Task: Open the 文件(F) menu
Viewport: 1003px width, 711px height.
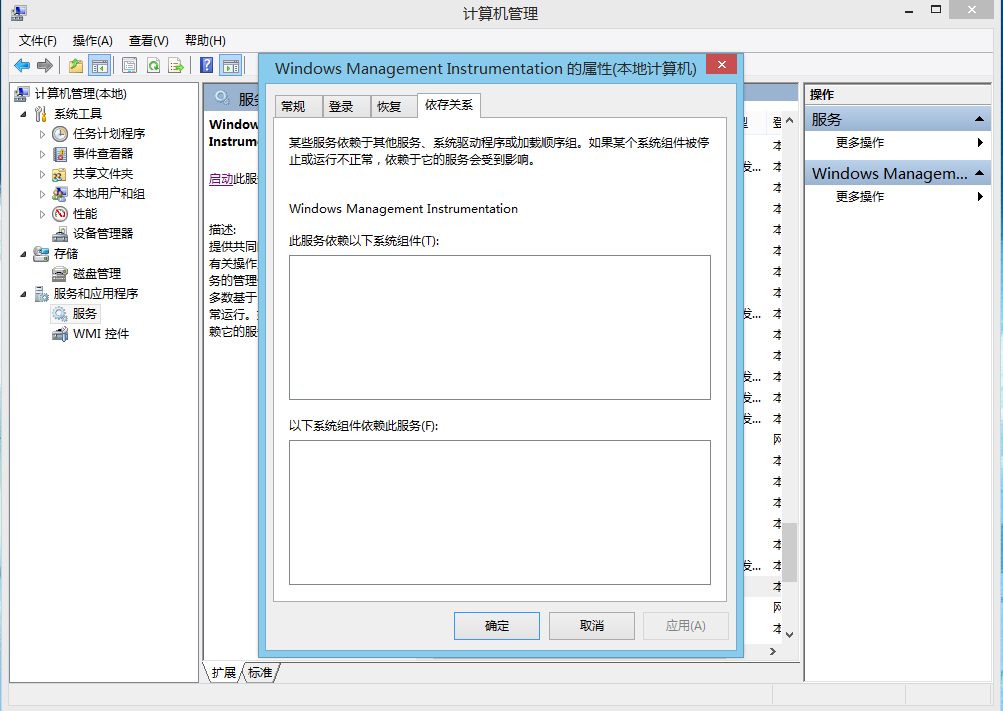Action: 38,41
